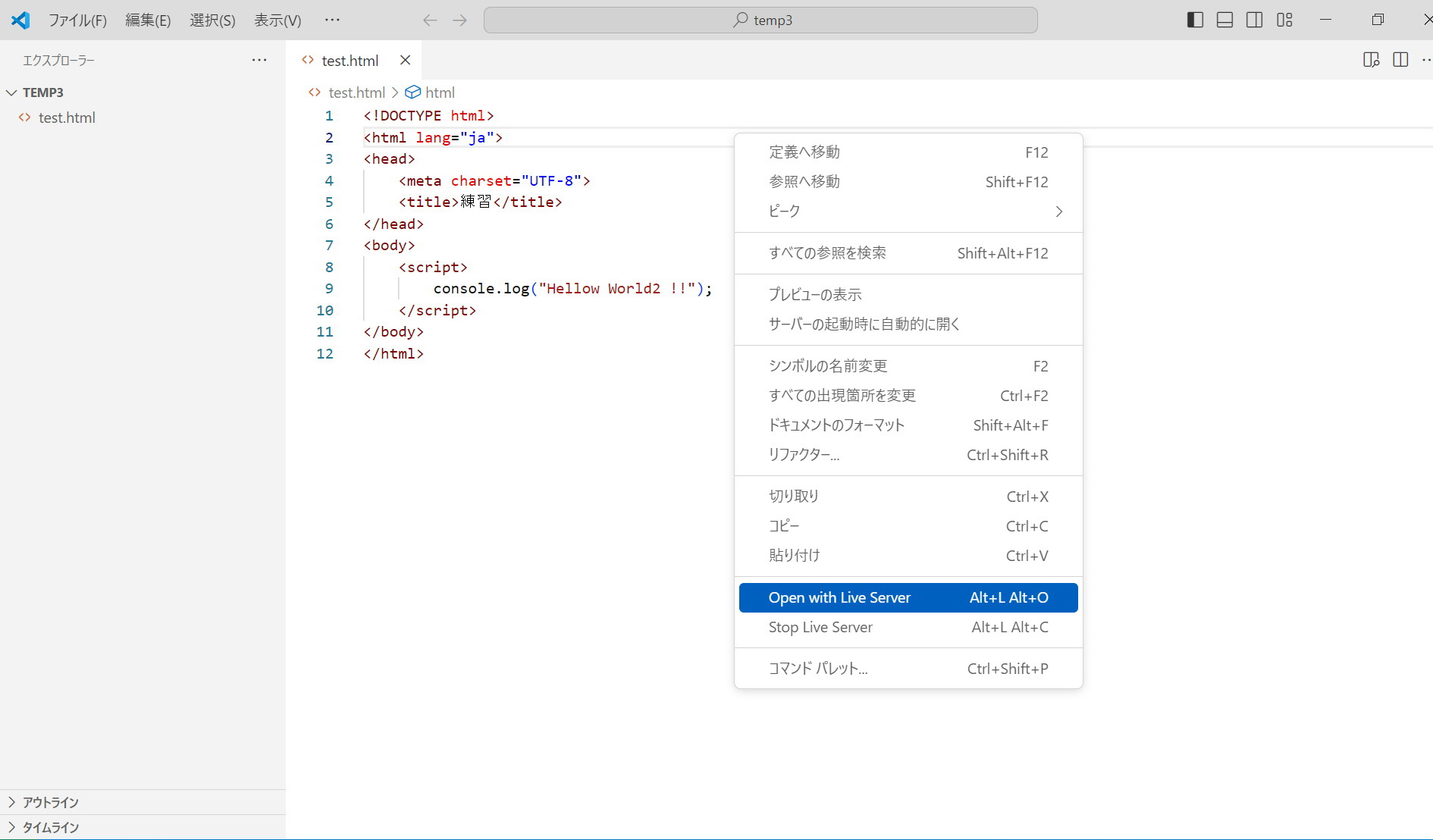Click line number 1 in the gutter
This screenshot has width=1433, height=840.
point(329,116)
